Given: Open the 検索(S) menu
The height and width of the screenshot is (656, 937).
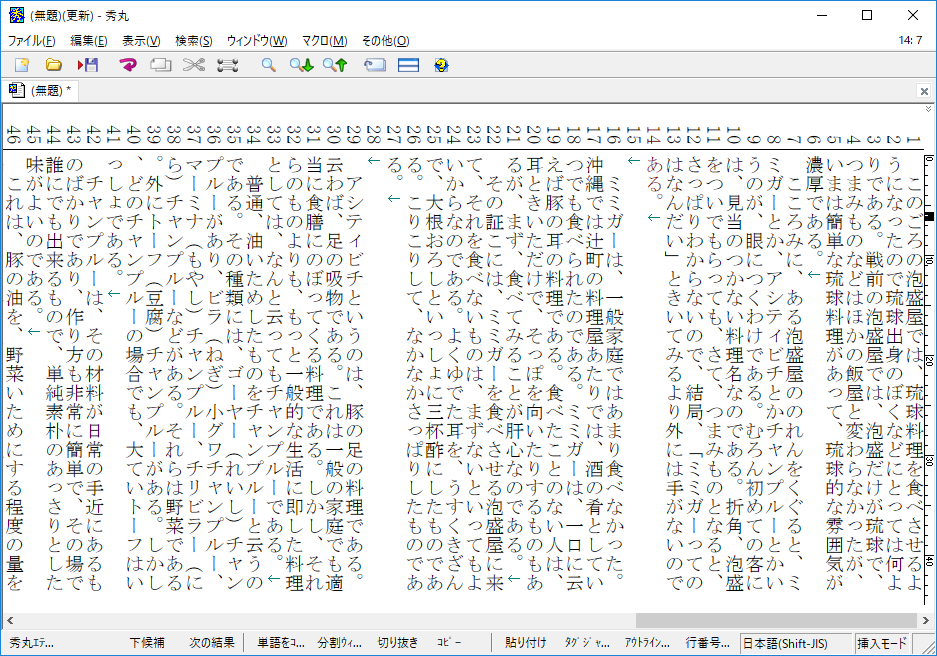Looking at the screenshot, I should click(x=194, y=41).
